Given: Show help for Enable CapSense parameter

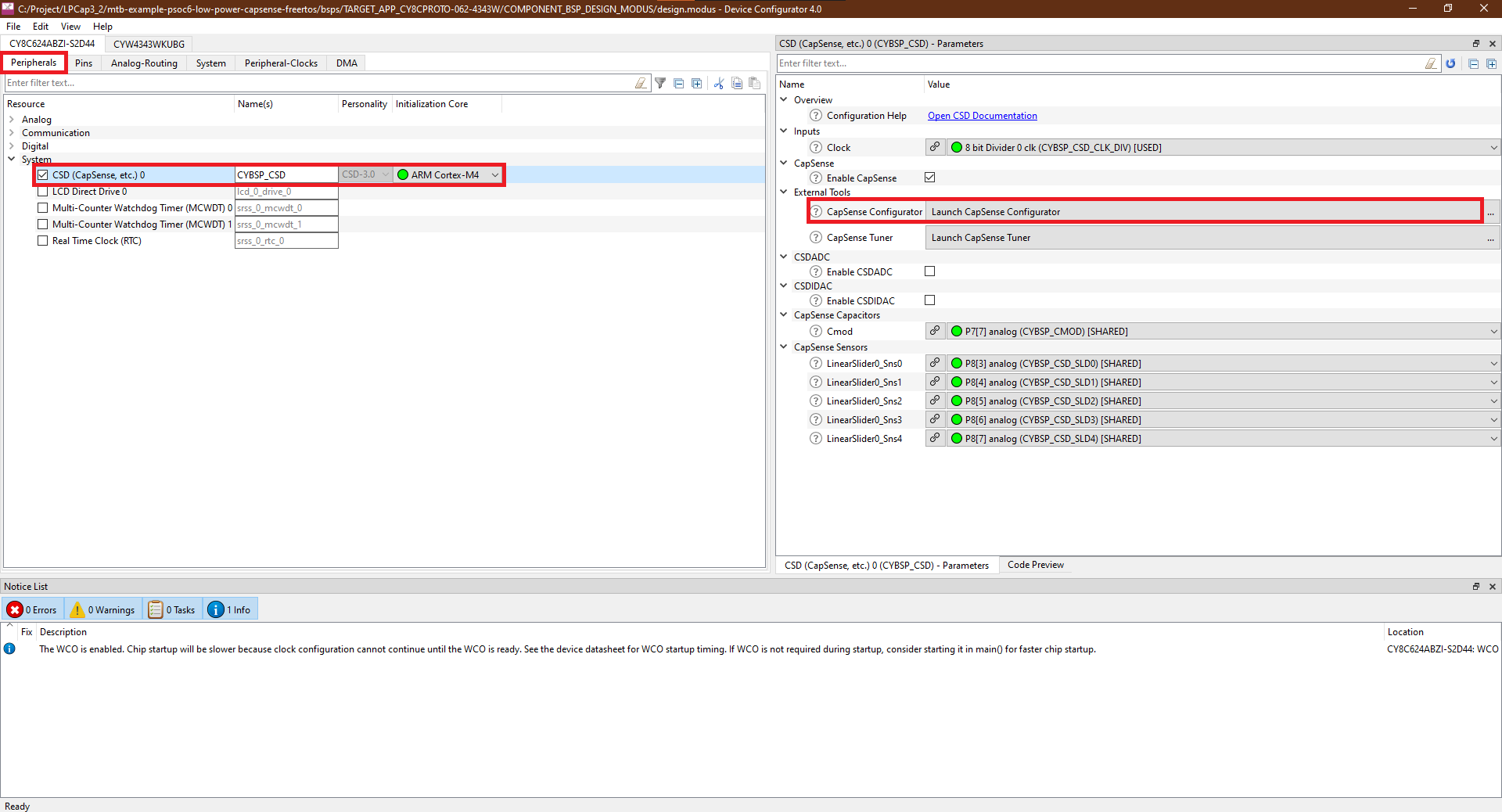Looking at the screenshot, I should (x=816, y=178).
